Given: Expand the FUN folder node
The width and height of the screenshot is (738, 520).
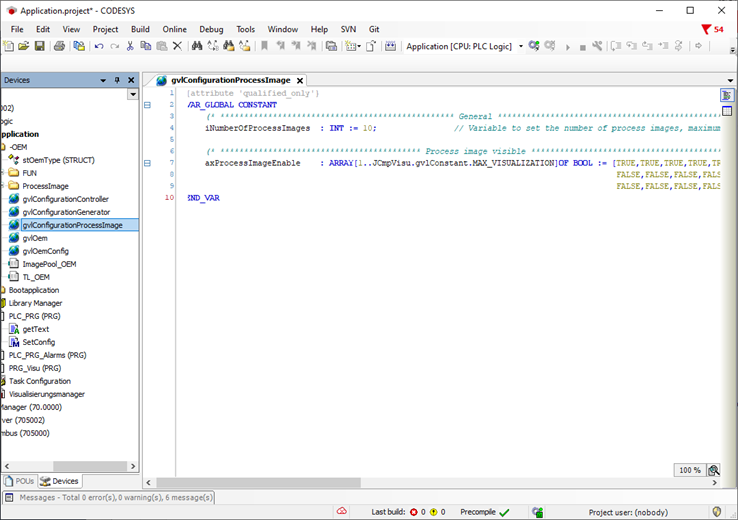Looking at the screenshot, I should click(3, 173).
